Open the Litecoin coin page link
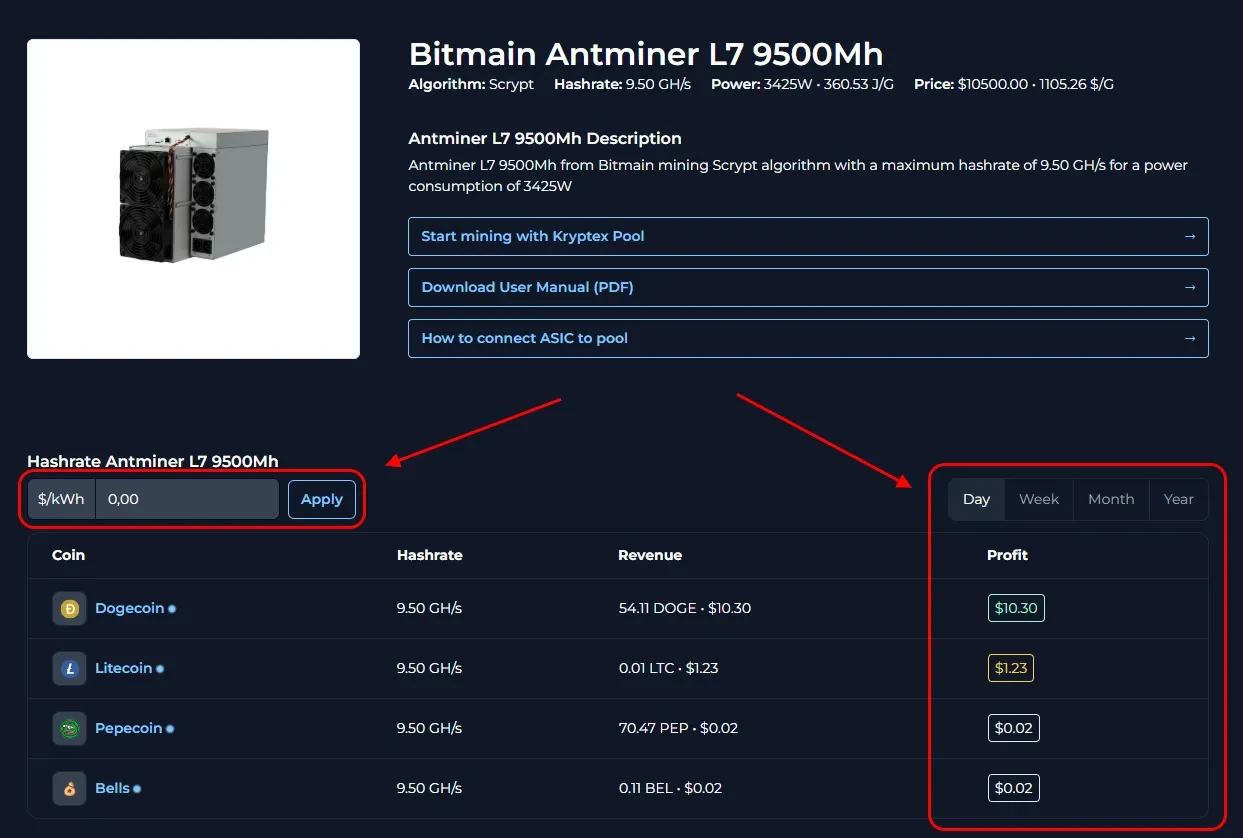The width and height of the screenshot is (1243, 838). [123, 668]
